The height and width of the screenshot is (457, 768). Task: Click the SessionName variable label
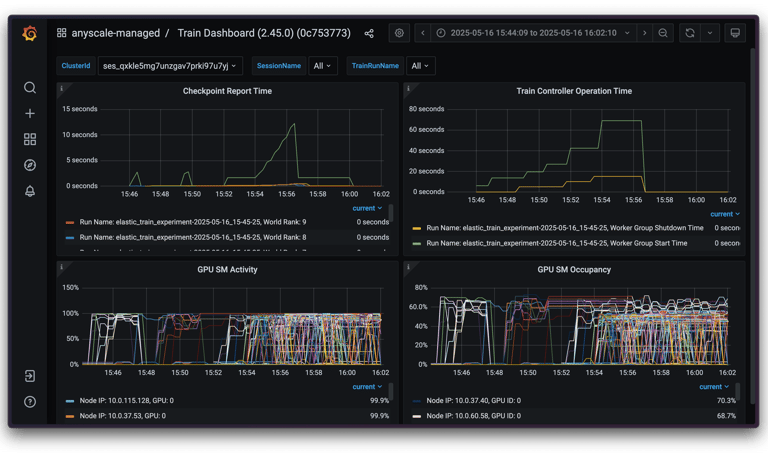coord(279,66)
